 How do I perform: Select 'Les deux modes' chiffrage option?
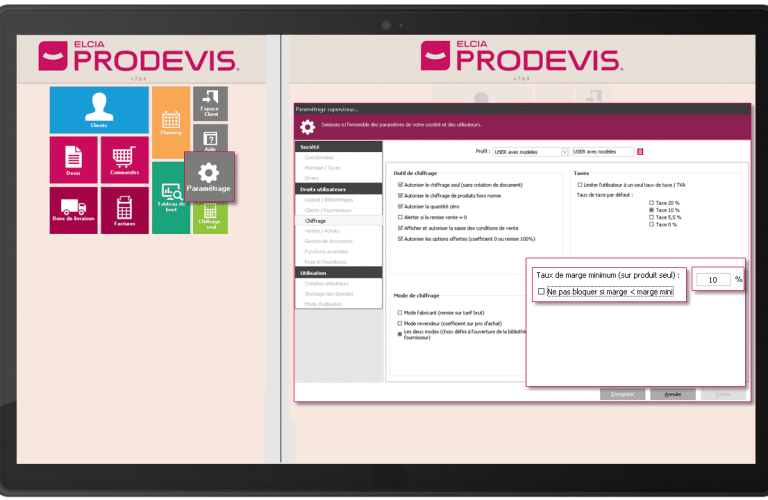(x=400, y=334)
